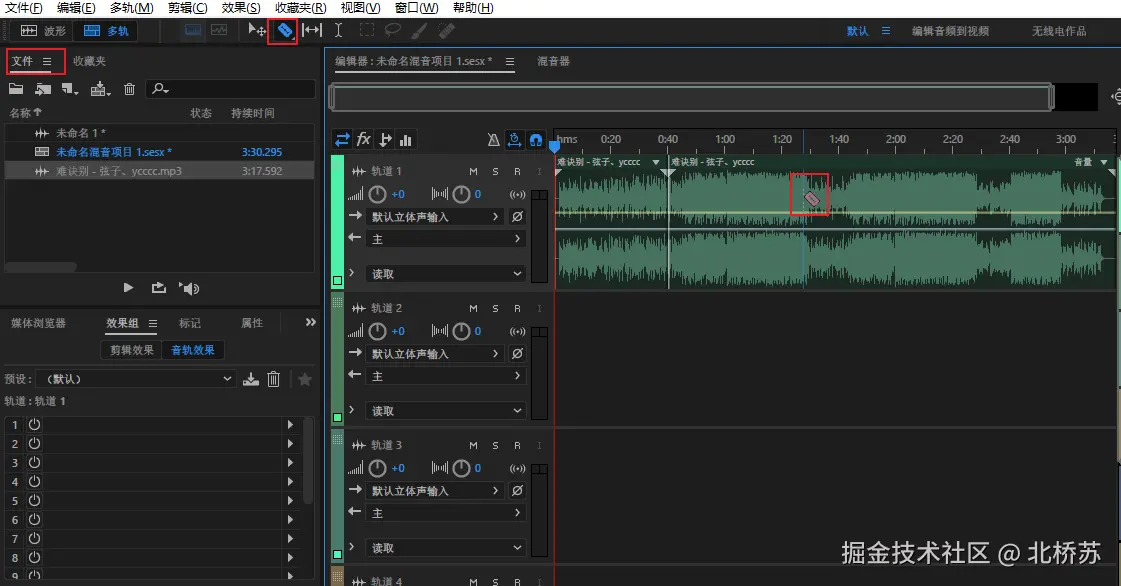Open 轨道 1 默认立体声输入 dropdown
The width and height of the screenshot is (1121, 586).
(436, 217)
